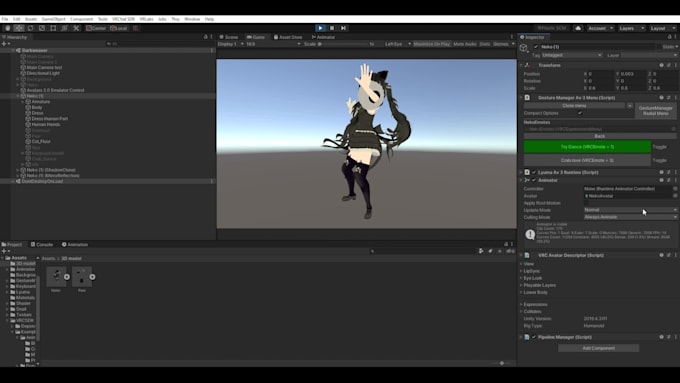Select the Scale tool in toolbar
The height and width of the screenshot is (383, 680).
click(42, 28)
